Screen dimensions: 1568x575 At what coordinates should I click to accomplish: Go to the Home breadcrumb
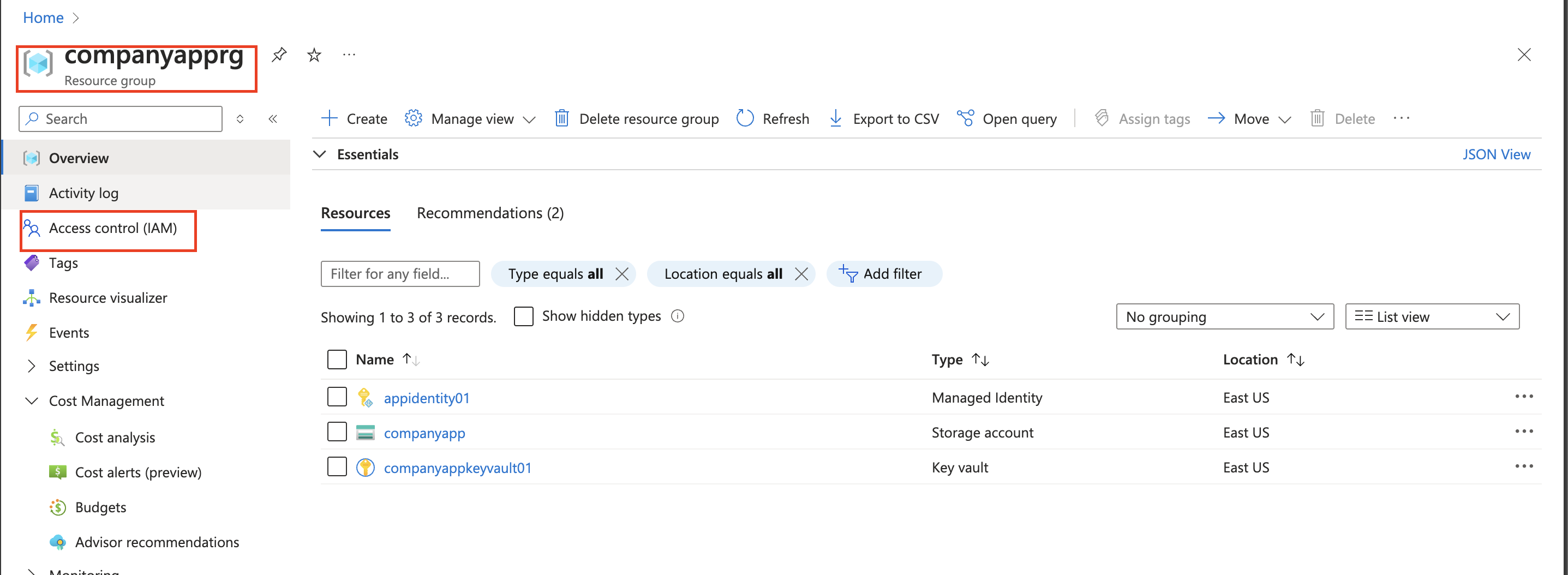(x=43, y=17)
